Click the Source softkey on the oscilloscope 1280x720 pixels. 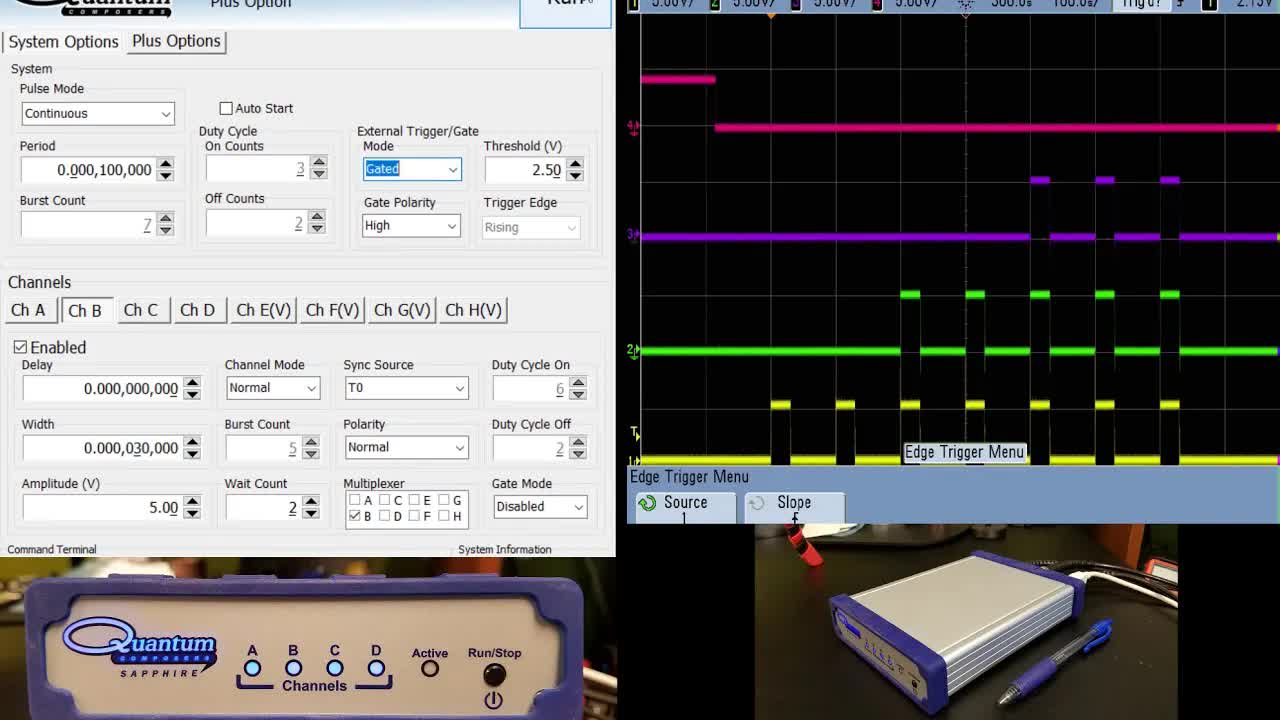pyautogui.click(x=685, y=507)
